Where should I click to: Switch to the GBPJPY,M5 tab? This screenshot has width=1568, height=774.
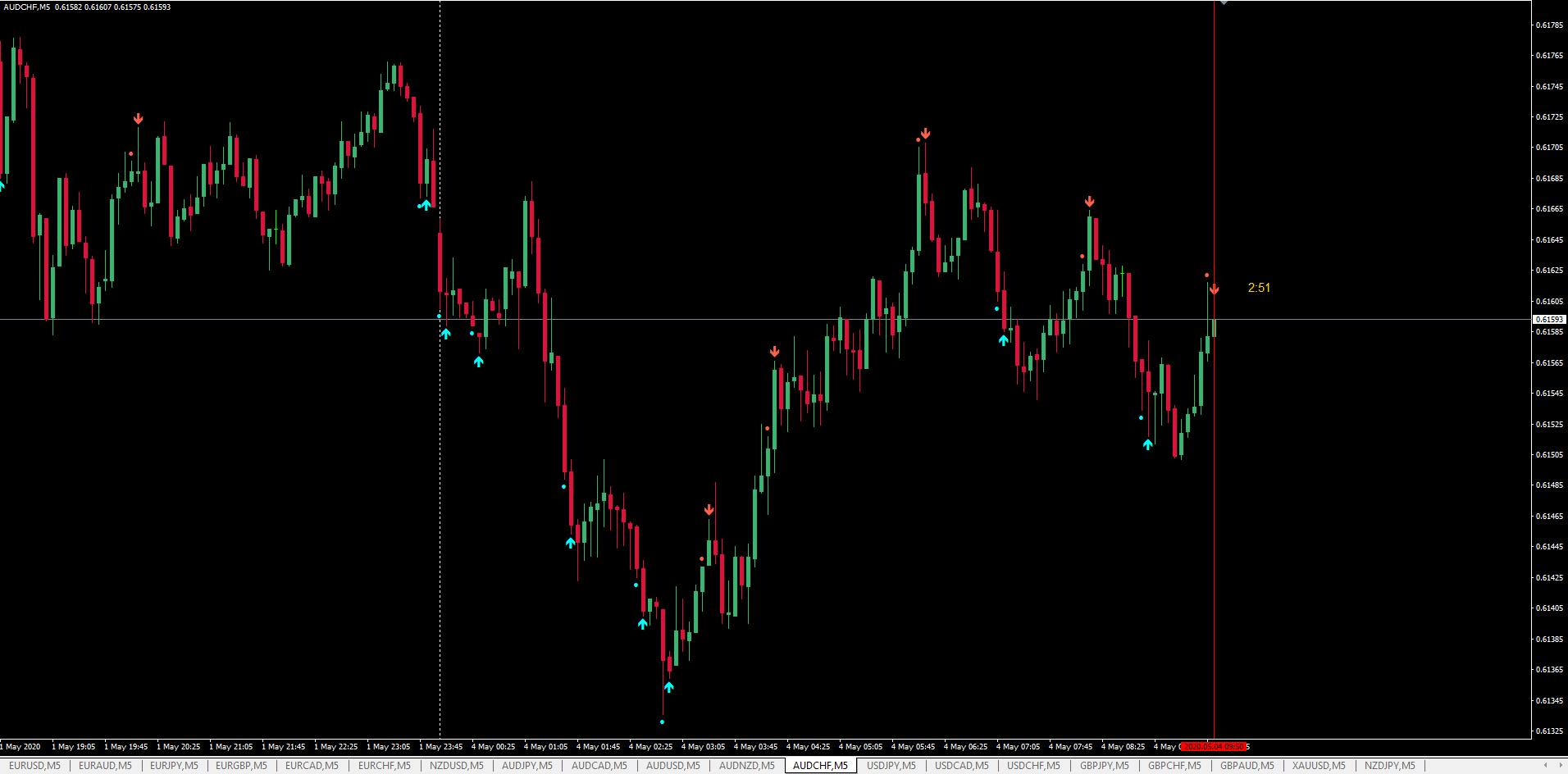click(1104, 766)
